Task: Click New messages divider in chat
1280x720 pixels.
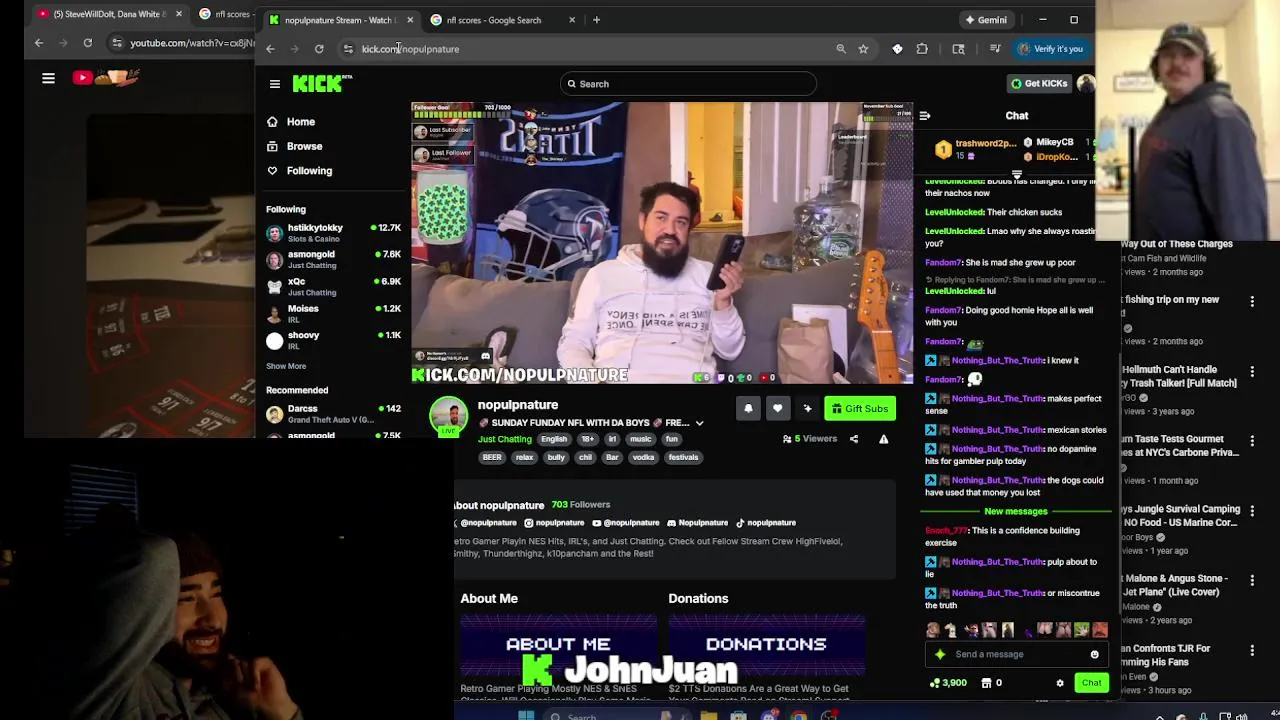Action: click(x=1016, y=511)
